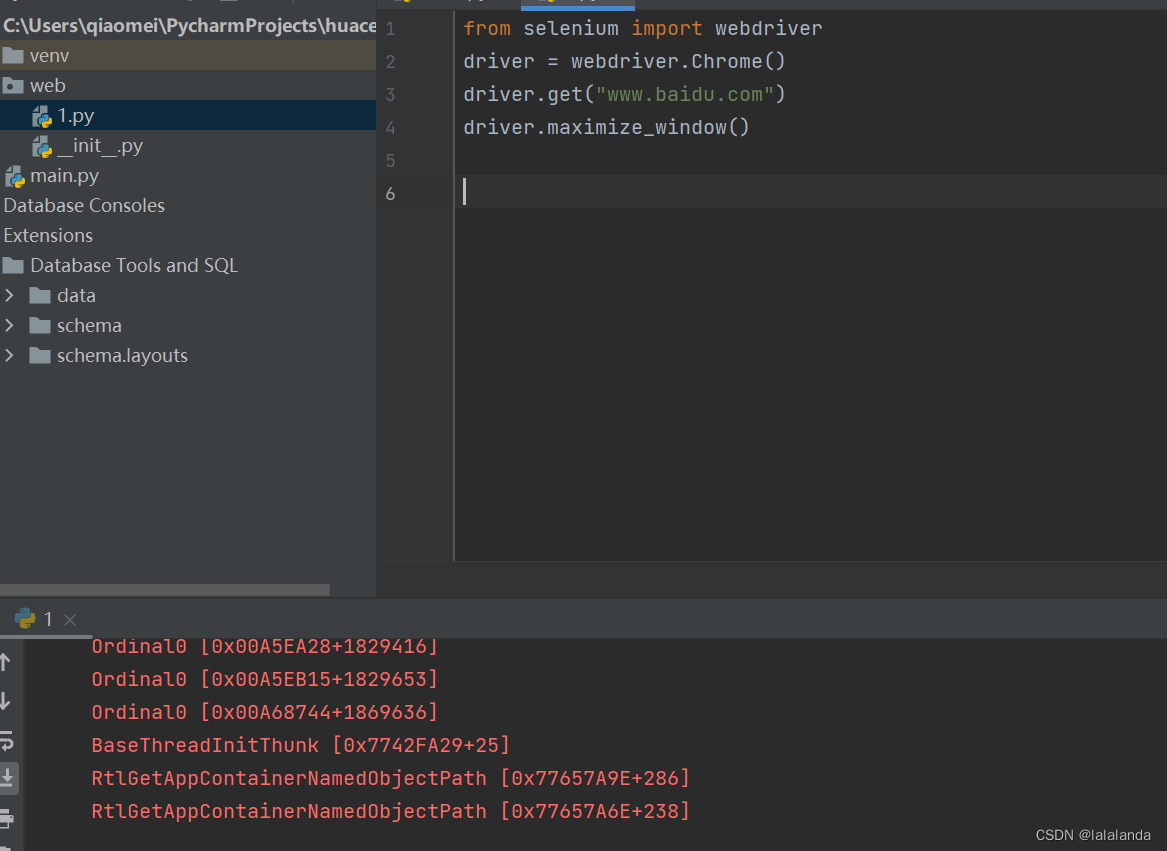Click the up stack trace arrow
Viewport: 1167px width, 851px height.
(5, 661)
